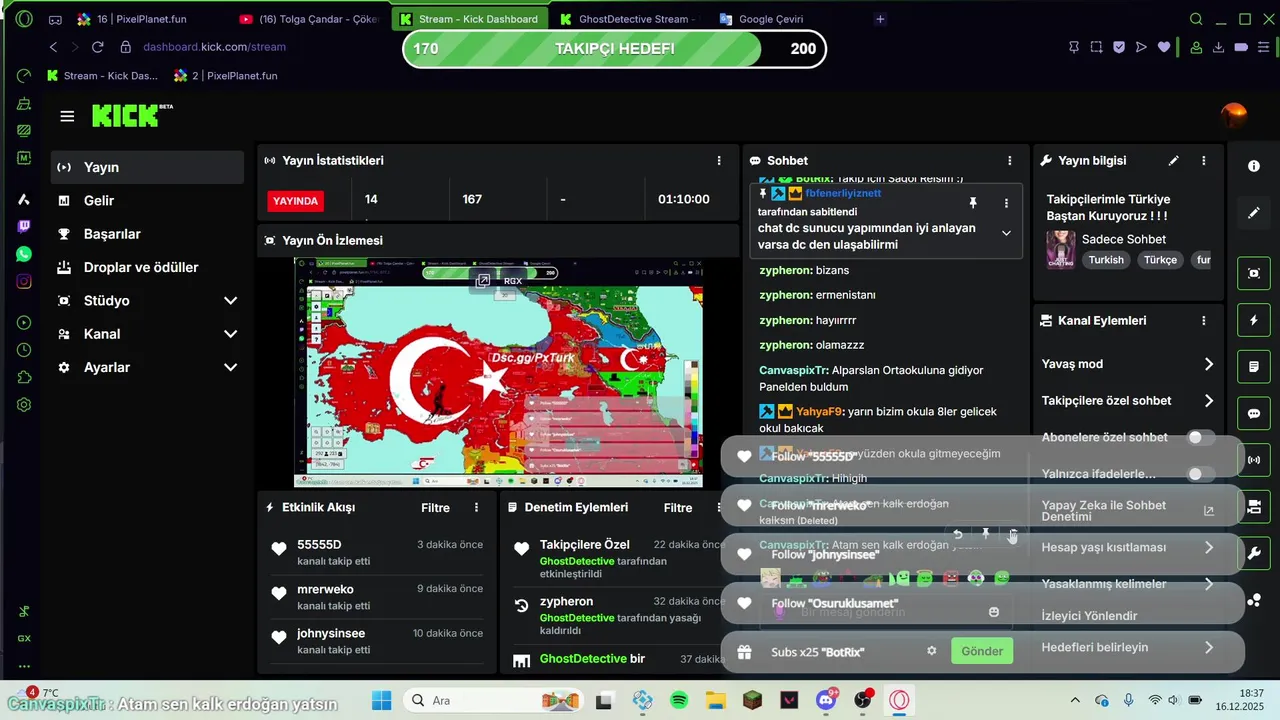Open Spotify from the taskbar
Viewport: 1280px width, 720px height.
point(678,700)
